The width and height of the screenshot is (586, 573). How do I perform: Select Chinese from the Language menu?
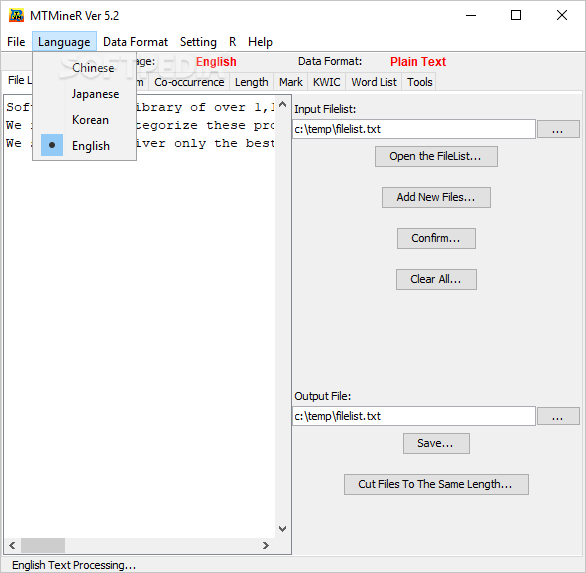(x=84, y=68)
